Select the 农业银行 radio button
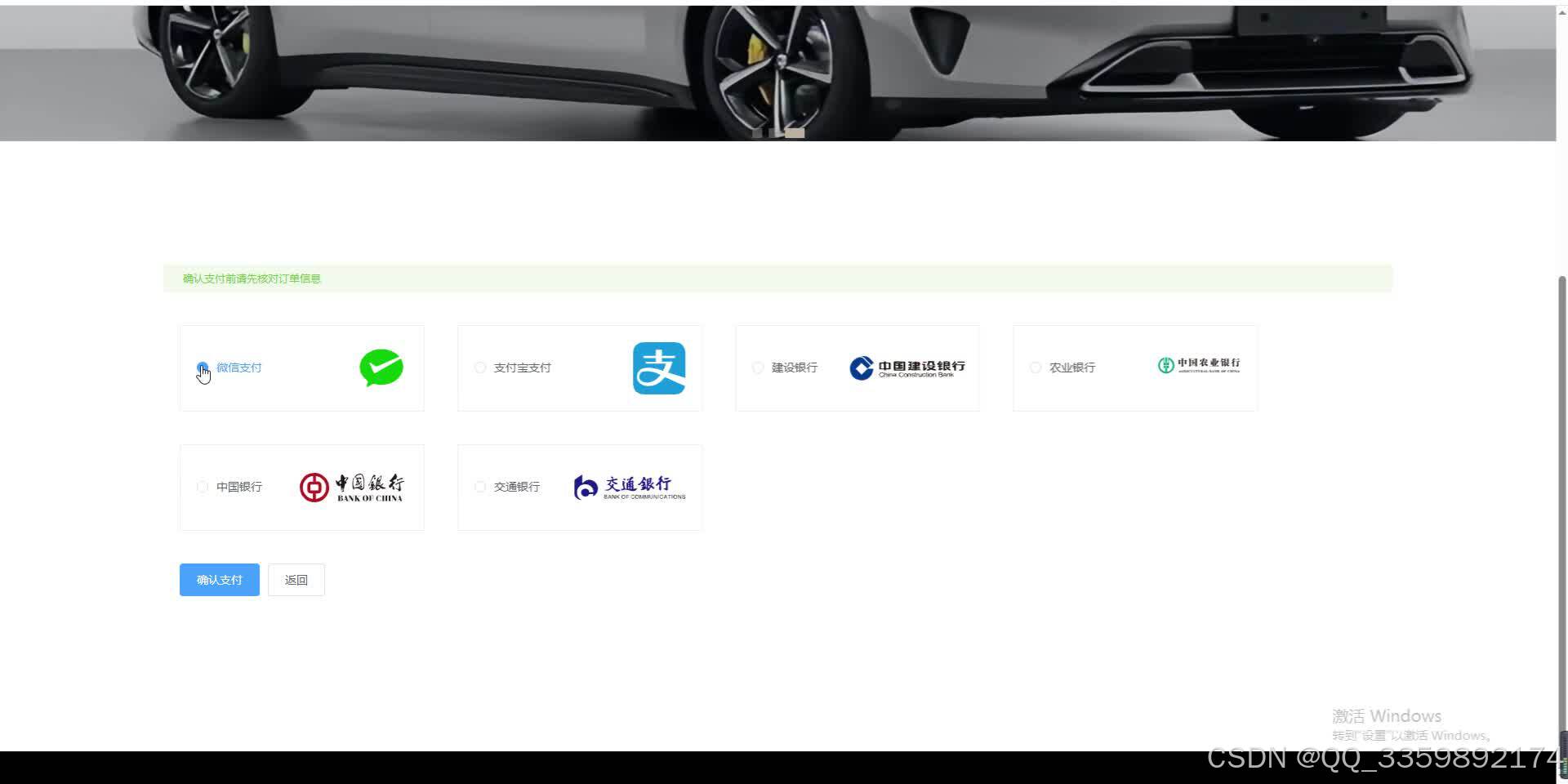Screen dimensions: 1568x784 pos(1036,367)
